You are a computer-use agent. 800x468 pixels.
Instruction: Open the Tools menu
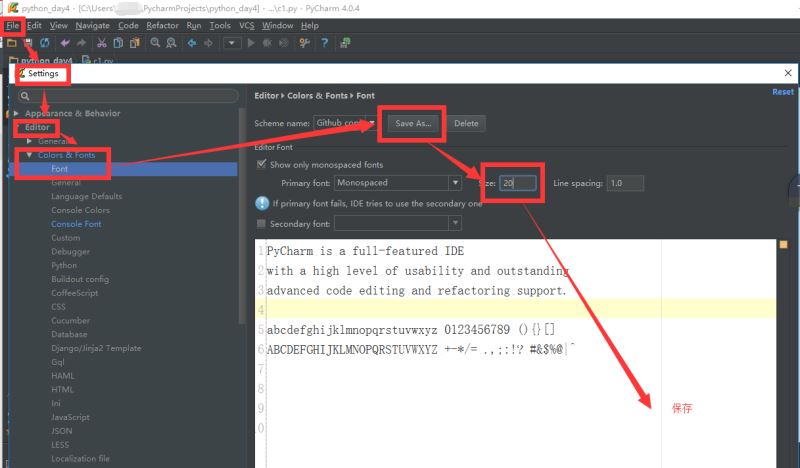click(x=220, y=26)
